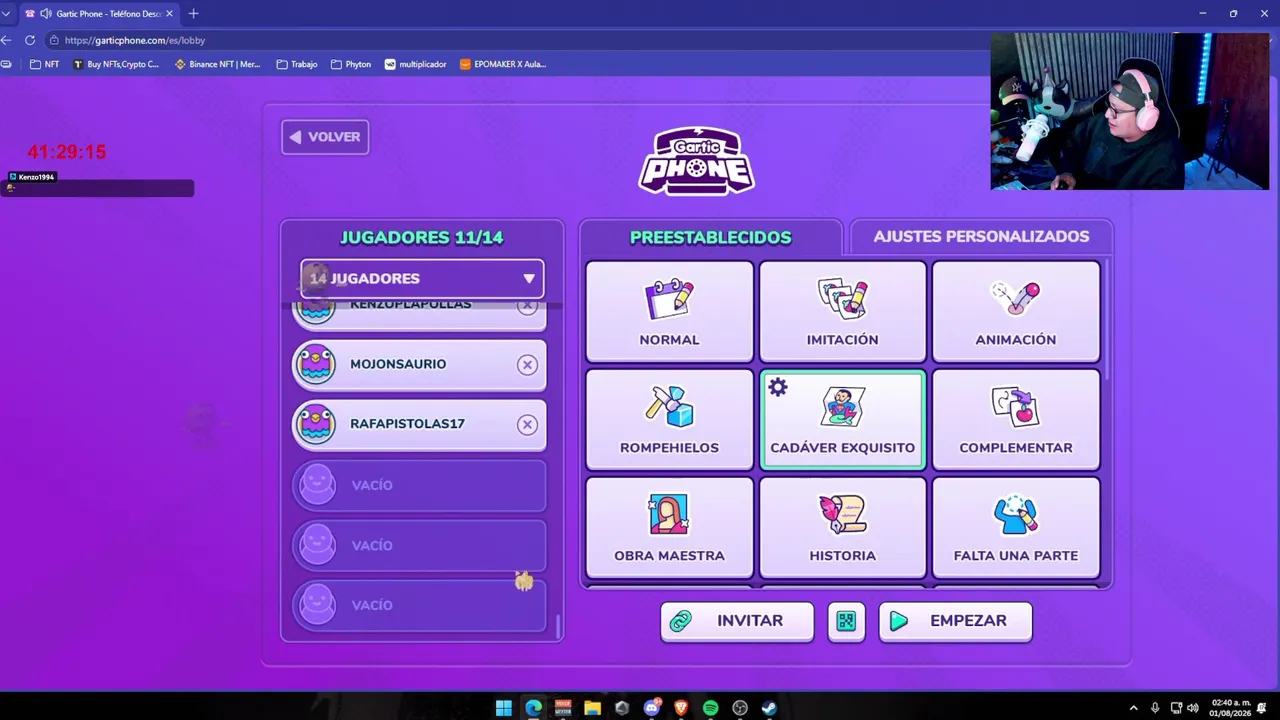The width and height of the screenshot is (1280, 720).
Task: Pick the Historia game mode
Action: click(x=842, y=527)
